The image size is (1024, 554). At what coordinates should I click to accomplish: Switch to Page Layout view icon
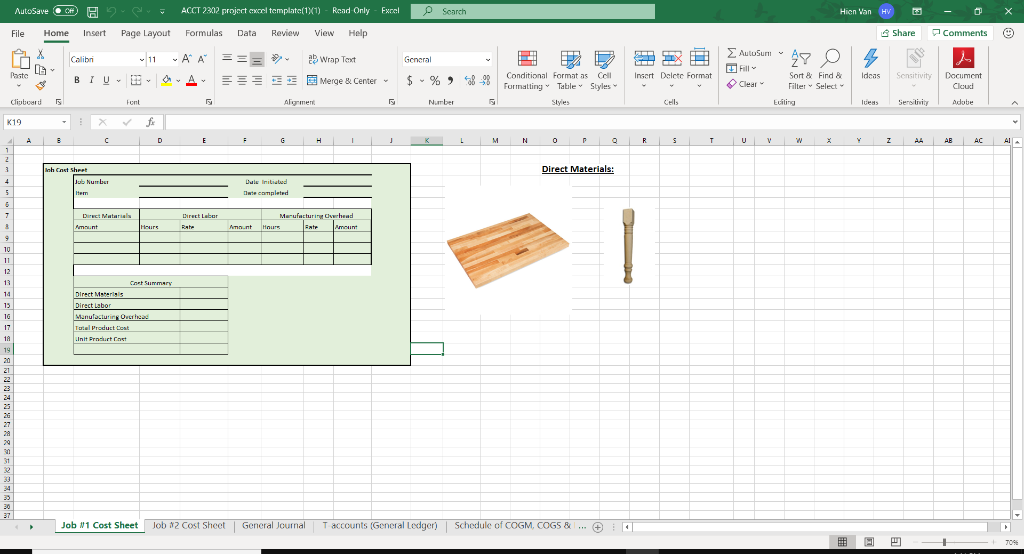click(869, 542)
